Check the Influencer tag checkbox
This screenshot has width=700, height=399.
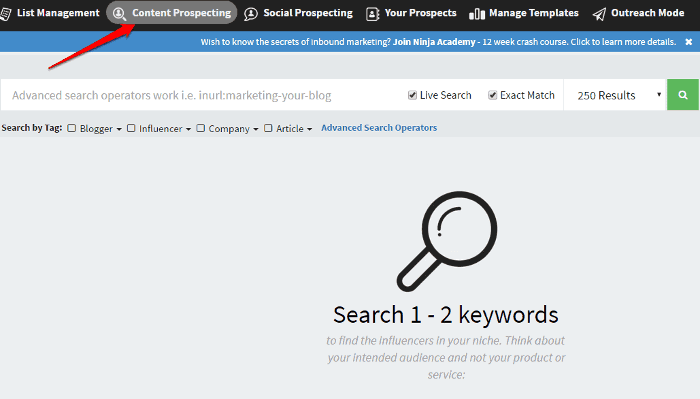coord(131,128)
